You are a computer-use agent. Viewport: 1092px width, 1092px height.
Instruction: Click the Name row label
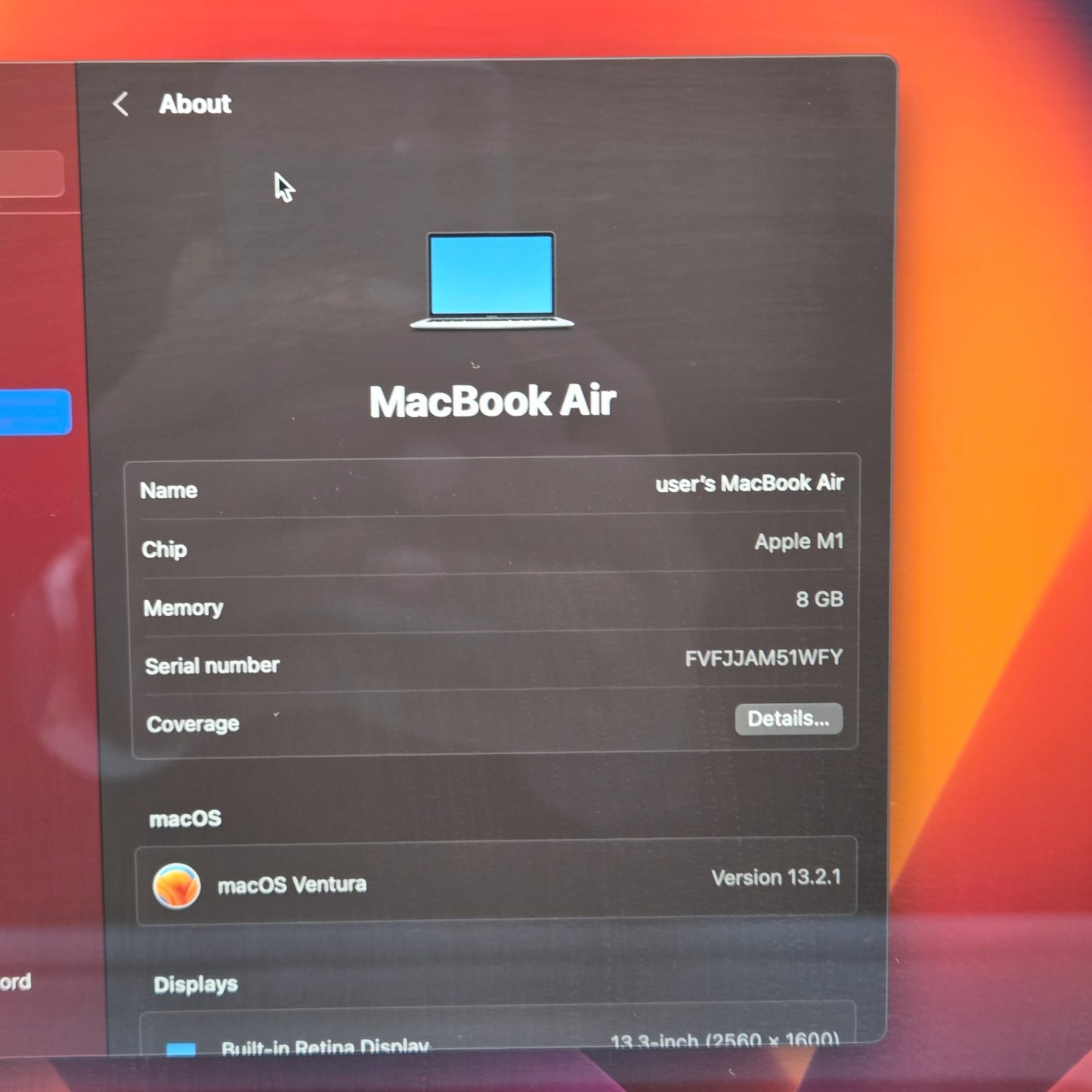(x=169, y=490)
